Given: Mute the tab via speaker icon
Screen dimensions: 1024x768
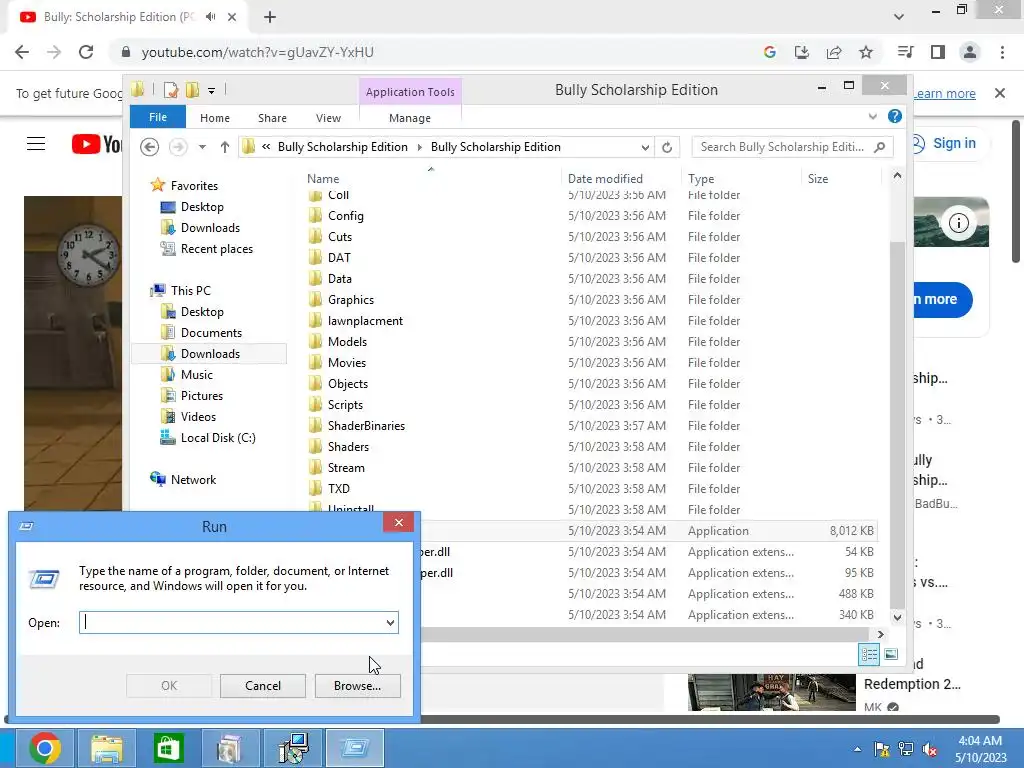Looking at the screenshot, I should coord(210,17).
